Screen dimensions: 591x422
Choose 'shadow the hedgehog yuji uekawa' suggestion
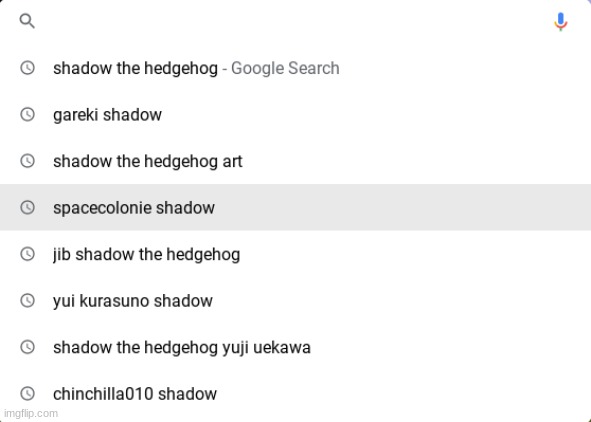[x=296, y=347]
